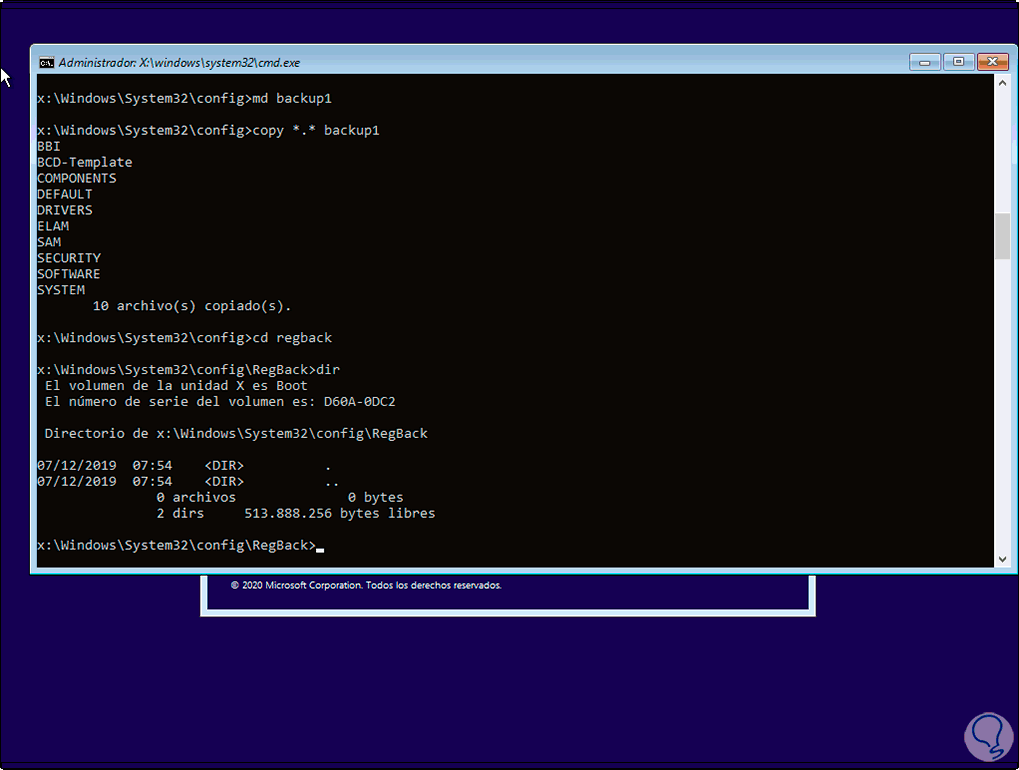Open the cmd.exe system menu icon
Screen dimensions: 1019x770
(46, 62)
